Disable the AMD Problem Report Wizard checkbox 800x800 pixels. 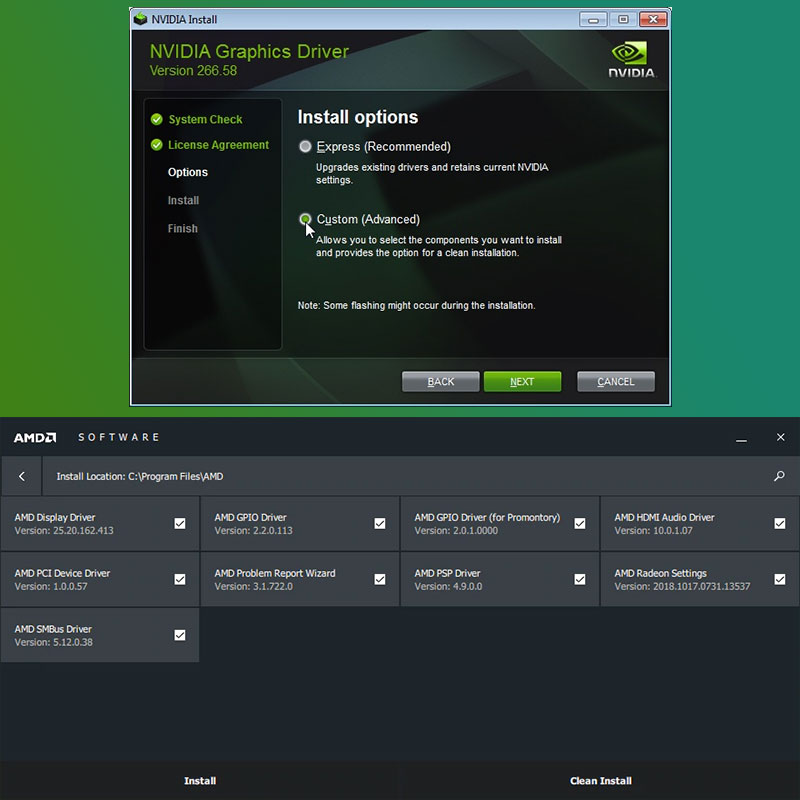click(x=380, y=579)
